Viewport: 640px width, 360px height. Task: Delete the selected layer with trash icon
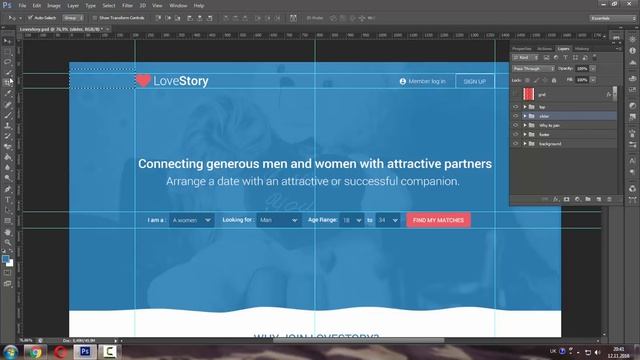coord(609,199)
